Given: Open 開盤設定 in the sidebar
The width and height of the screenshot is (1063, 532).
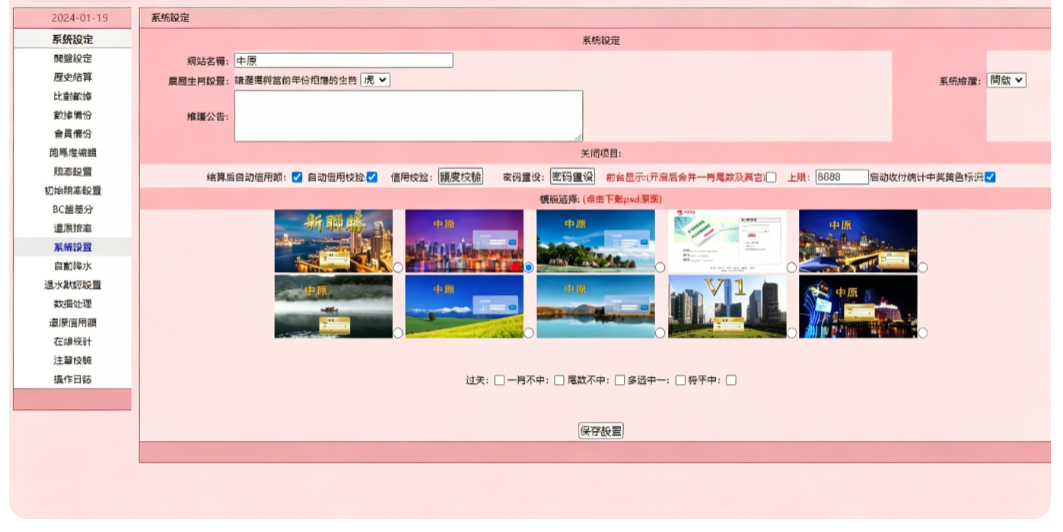Looking at the screenshot, I should [x=73, y=58].
